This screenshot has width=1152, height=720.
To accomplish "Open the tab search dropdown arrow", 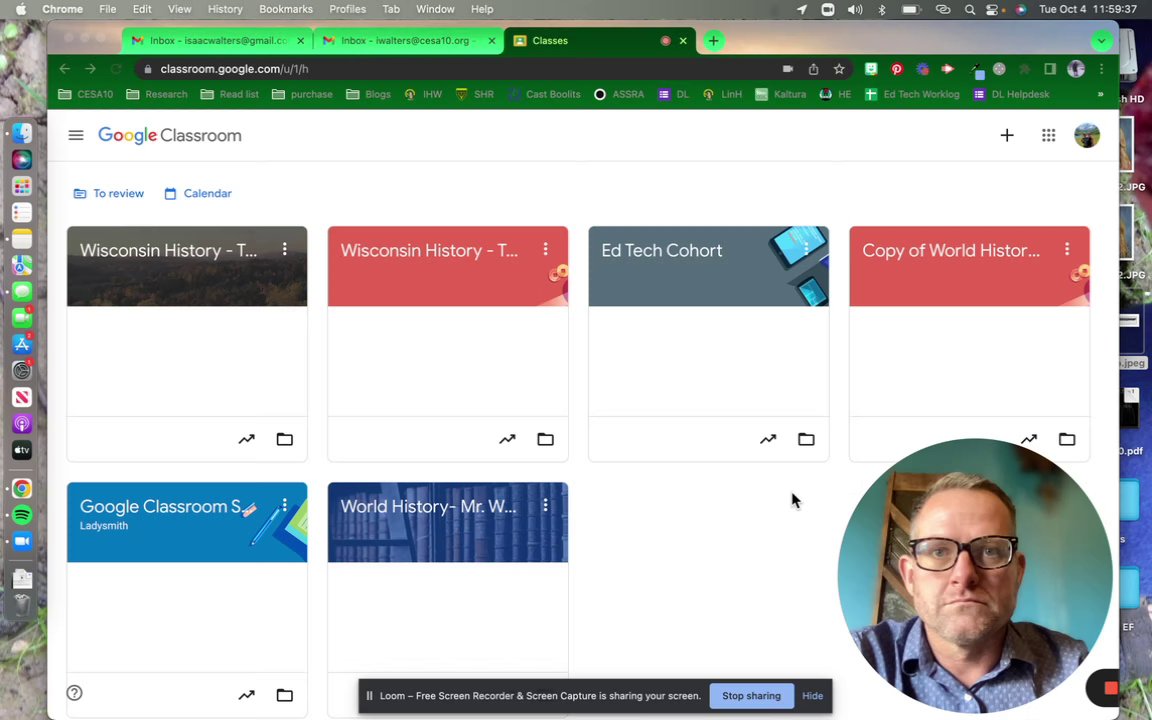I will point(1101,41).
